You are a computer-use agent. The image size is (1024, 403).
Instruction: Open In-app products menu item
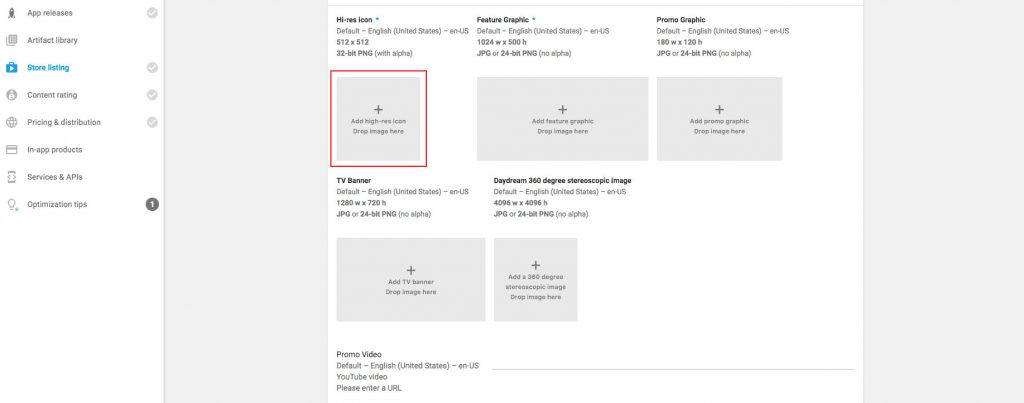(x=54, y=149)
